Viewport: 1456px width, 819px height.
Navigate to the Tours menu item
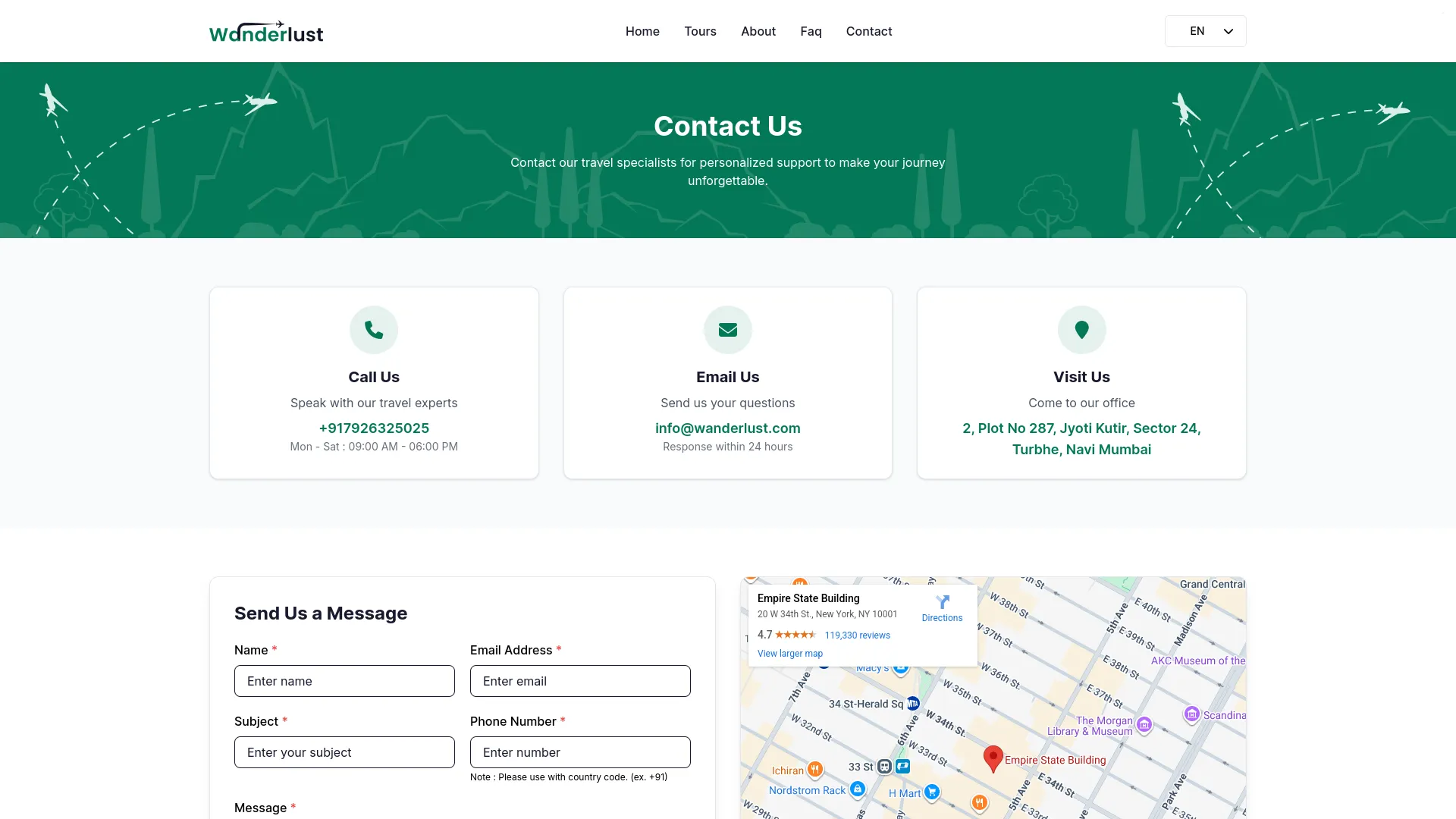click(700, 31)
